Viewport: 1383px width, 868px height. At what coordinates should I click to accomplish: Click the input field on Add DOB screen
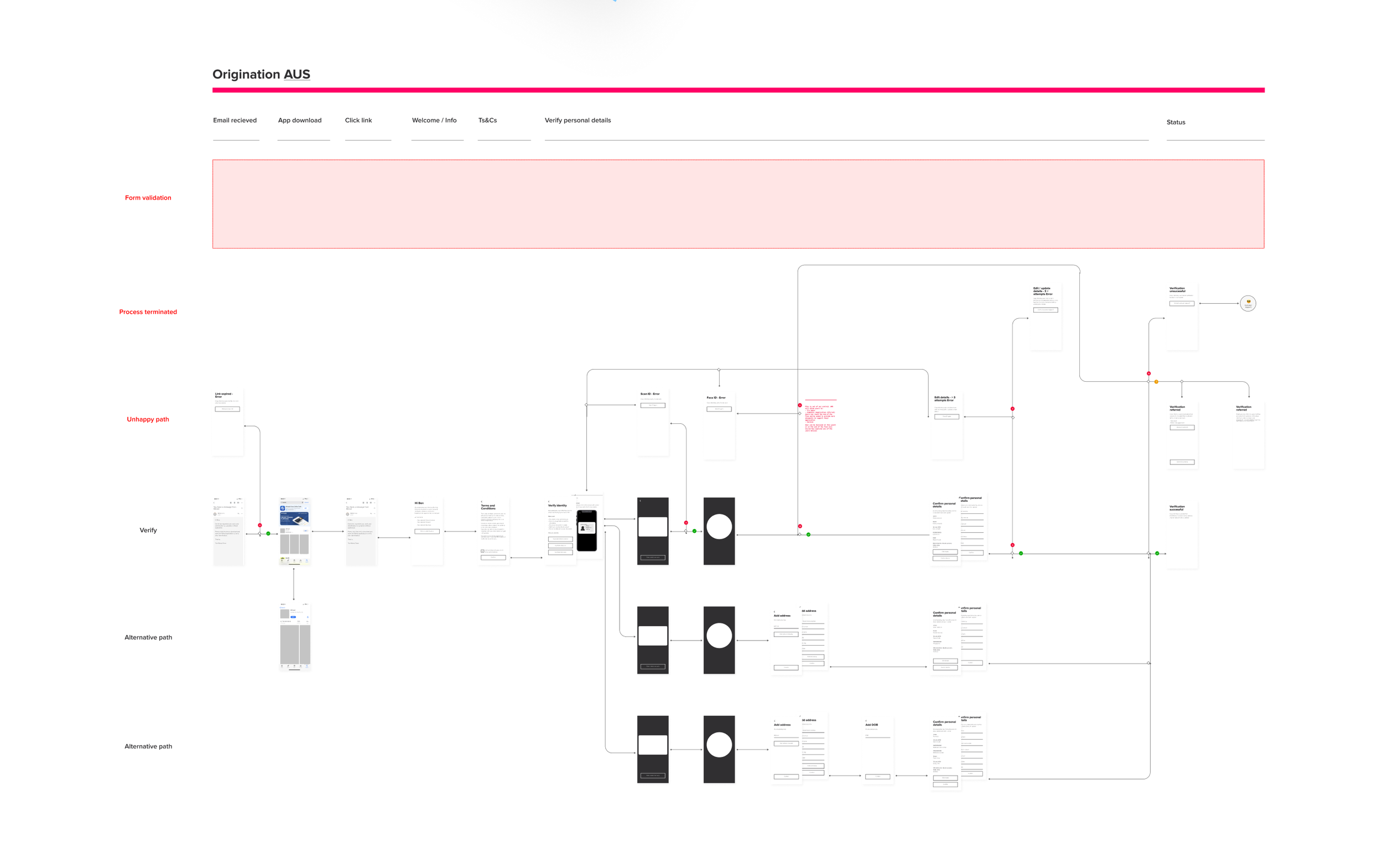coord(877,736)
